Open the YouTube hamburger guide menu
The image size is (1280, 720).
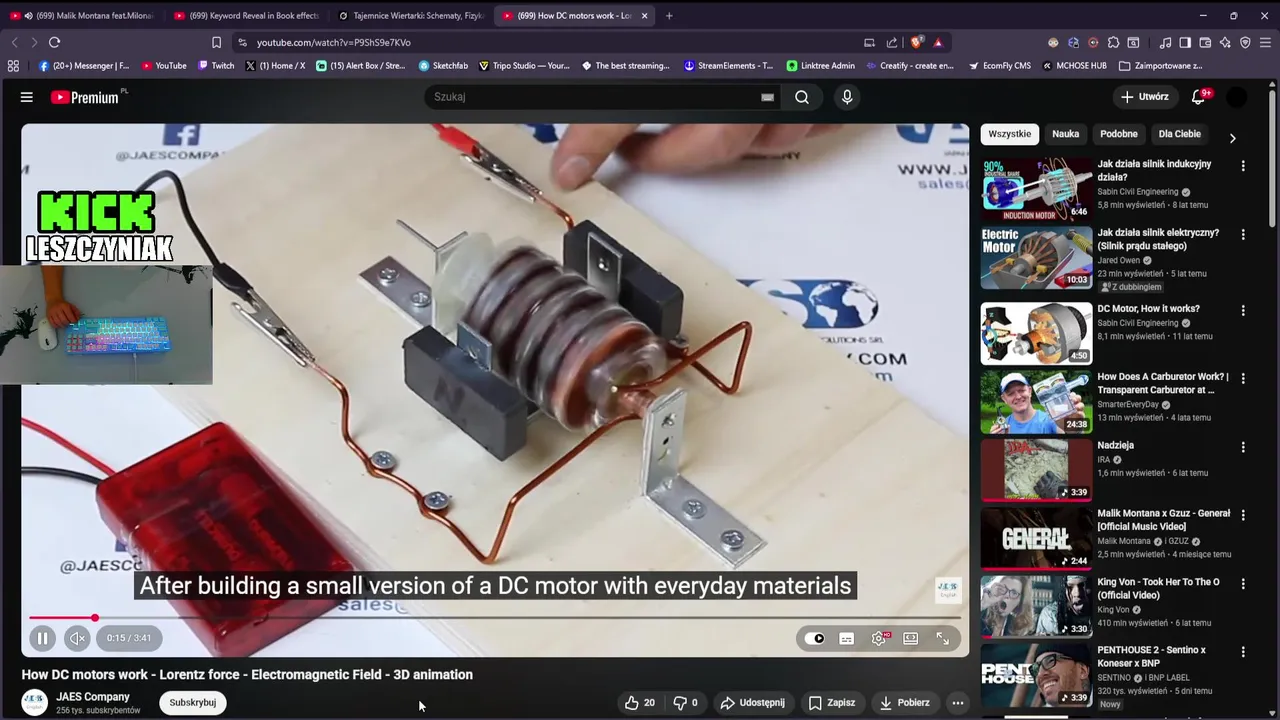pos(27,97)
